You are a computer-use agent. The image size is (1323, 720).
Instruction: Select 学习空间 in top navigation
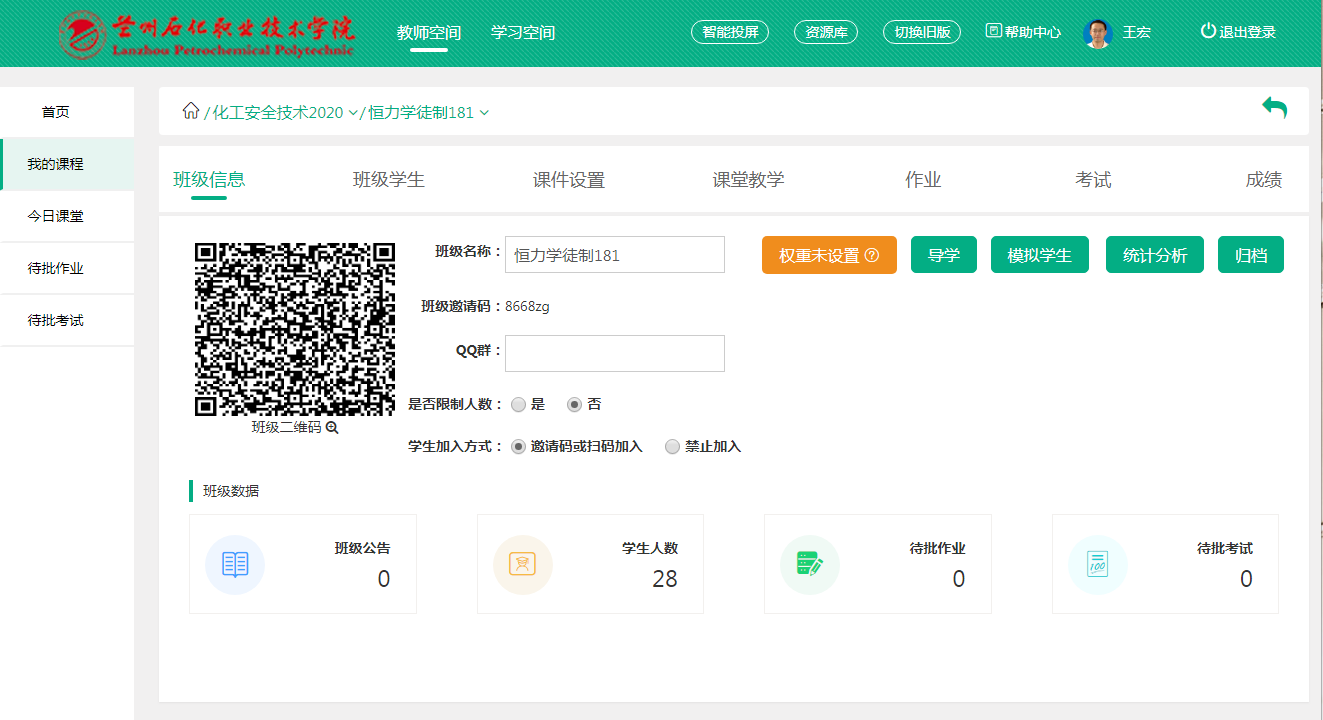tap(523, 32)
